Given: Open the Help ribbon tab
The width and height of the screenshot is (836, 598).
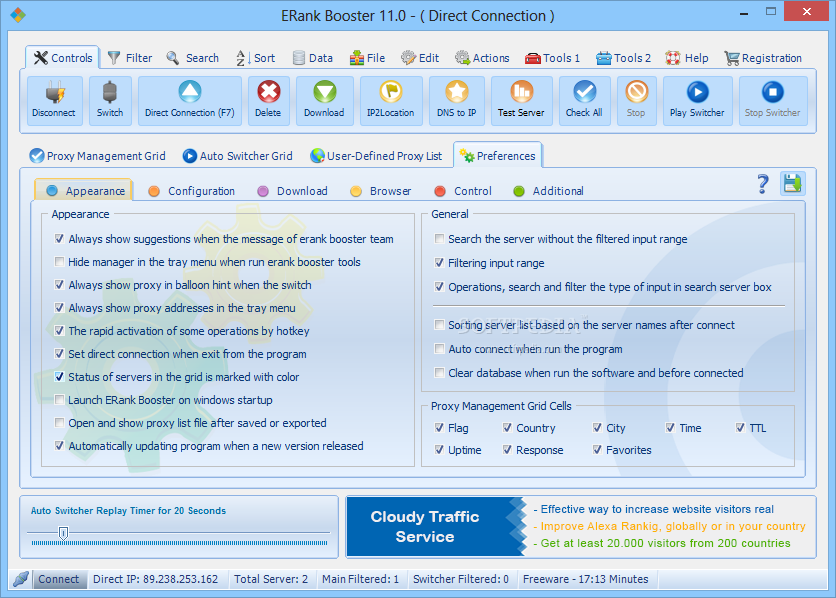Looking at the screenshot, I should (x=687, y=58).
